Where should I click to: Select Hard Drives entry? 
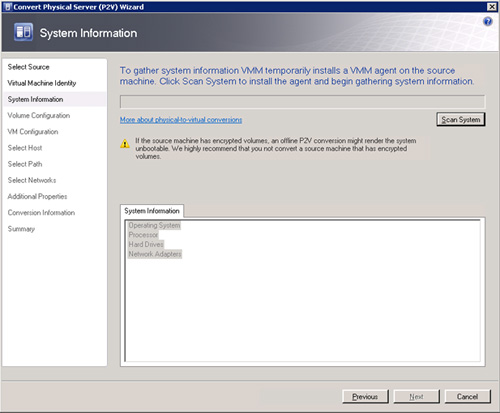(146, 245)
